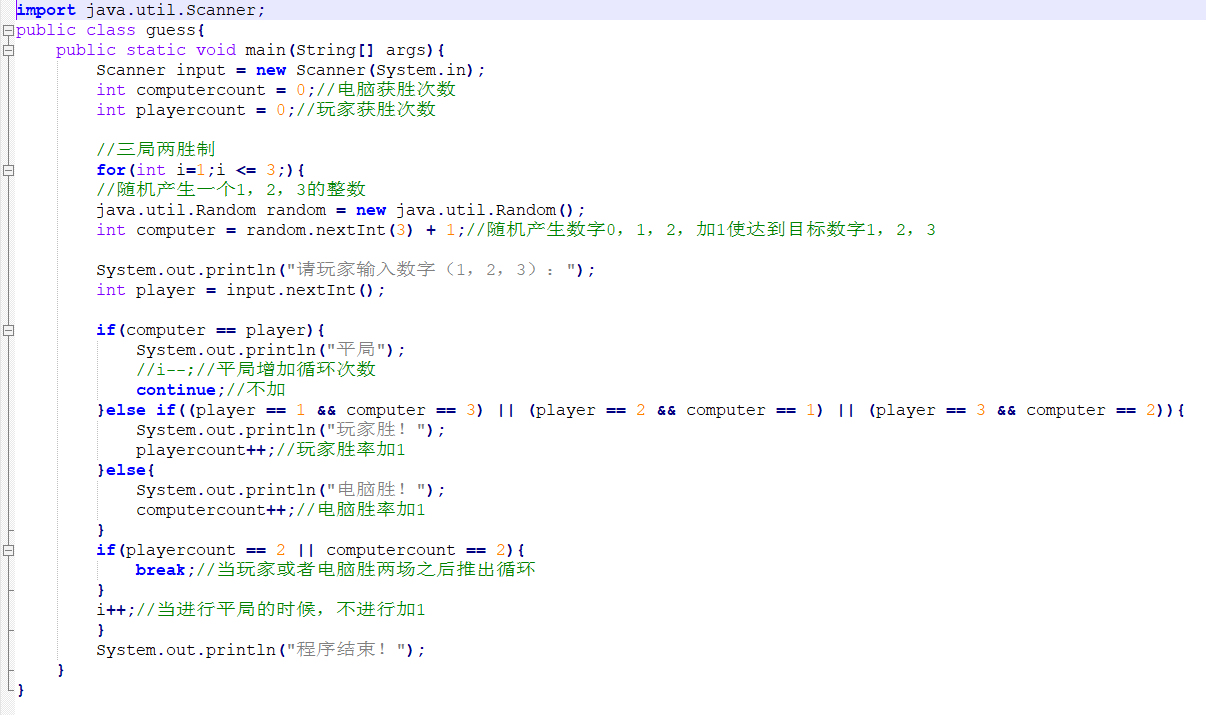
Task: Collapse the 'if(computer == player)' fold marker
Action: pos(8,330)
